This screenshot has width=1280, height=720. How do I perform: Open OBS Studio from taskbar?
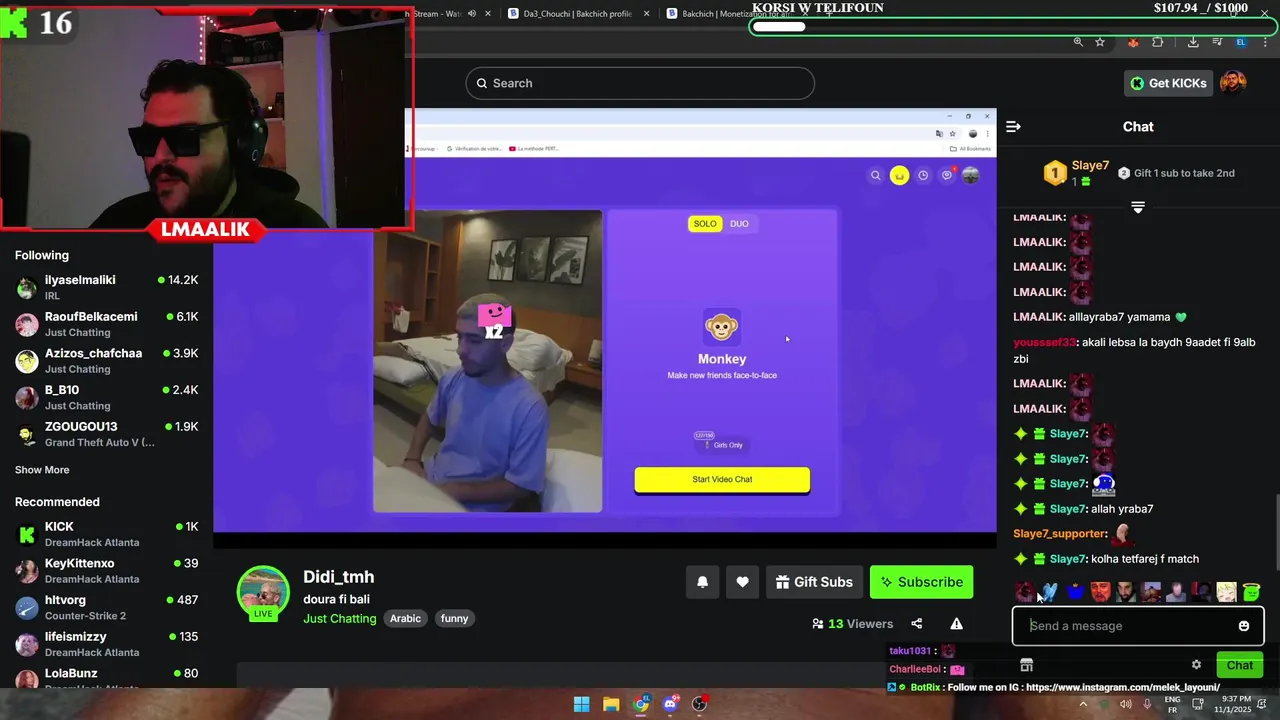tap(700, 704)
